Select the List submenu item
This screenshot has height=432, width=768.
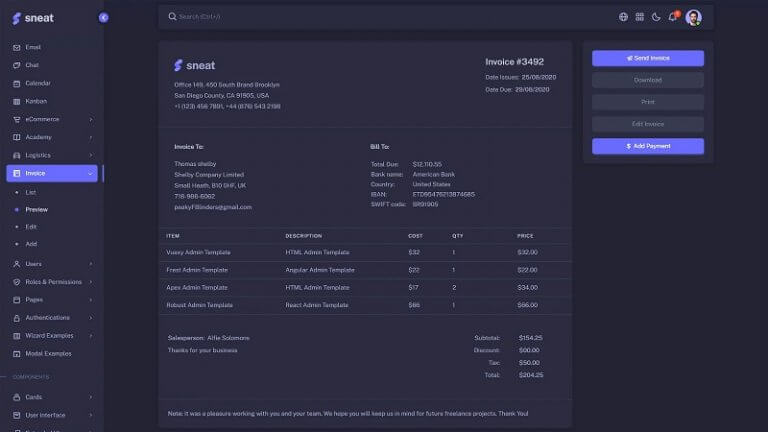31,192
